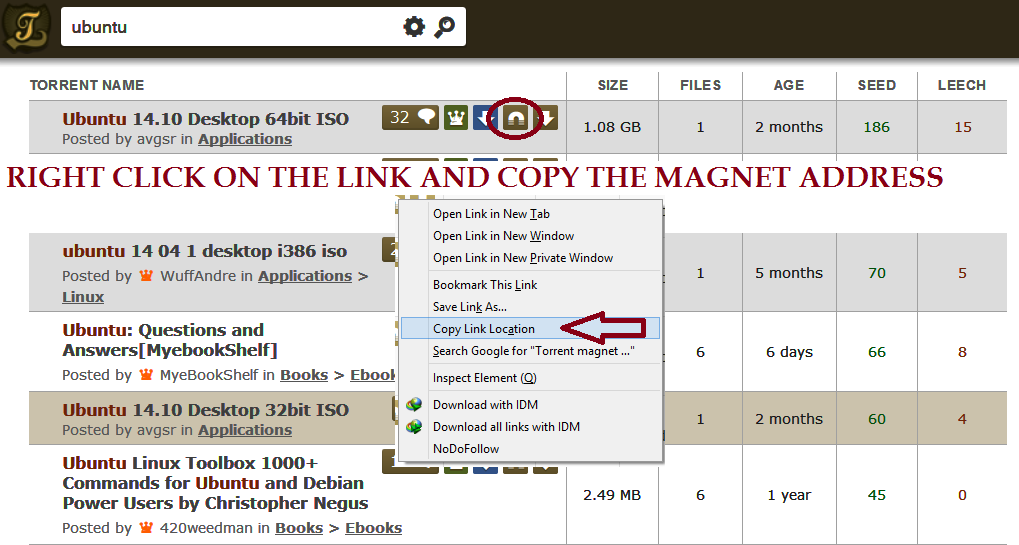This screenshot has width=1019, height=545.
Task: Click the leech count 8
Action: (x=962, y=352)
